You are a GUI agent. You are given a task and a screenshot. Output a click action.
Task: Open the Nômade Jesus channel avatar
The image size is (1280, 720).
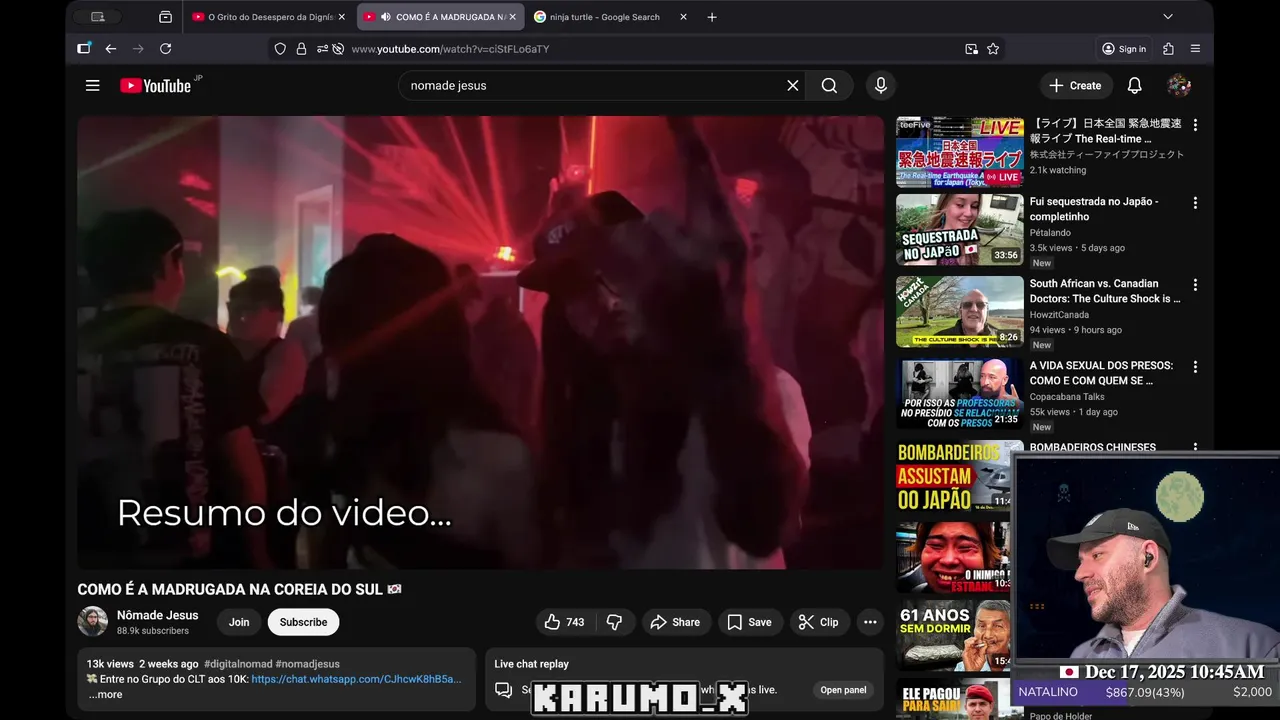click(93, 622)
